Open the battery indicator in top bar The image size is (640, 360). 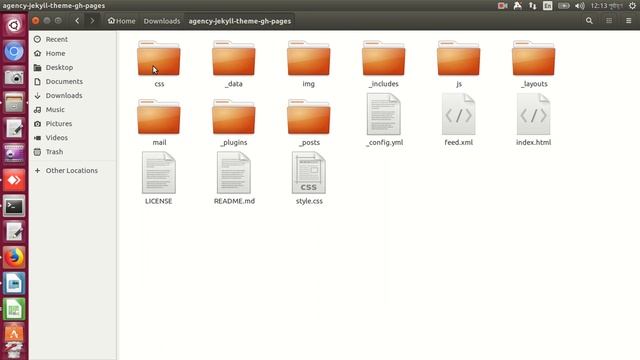(x=564, y=6)
